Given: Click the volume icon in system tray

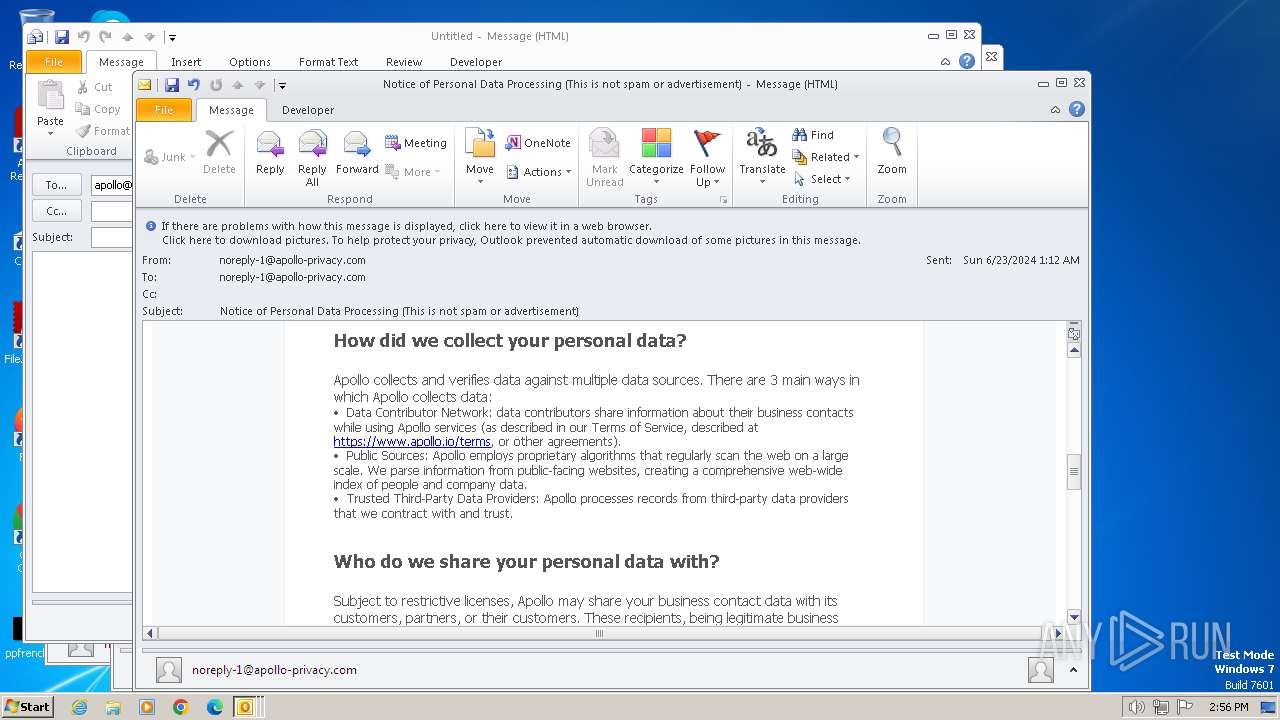Looking at the screenshot, I should [1136, 707].
